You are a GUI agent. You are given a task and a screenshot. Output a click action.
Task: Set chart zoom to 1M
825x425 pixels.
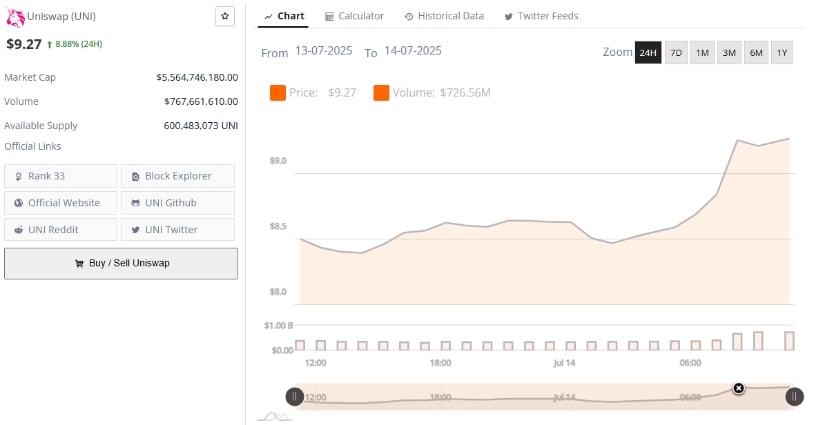(702, 53)
